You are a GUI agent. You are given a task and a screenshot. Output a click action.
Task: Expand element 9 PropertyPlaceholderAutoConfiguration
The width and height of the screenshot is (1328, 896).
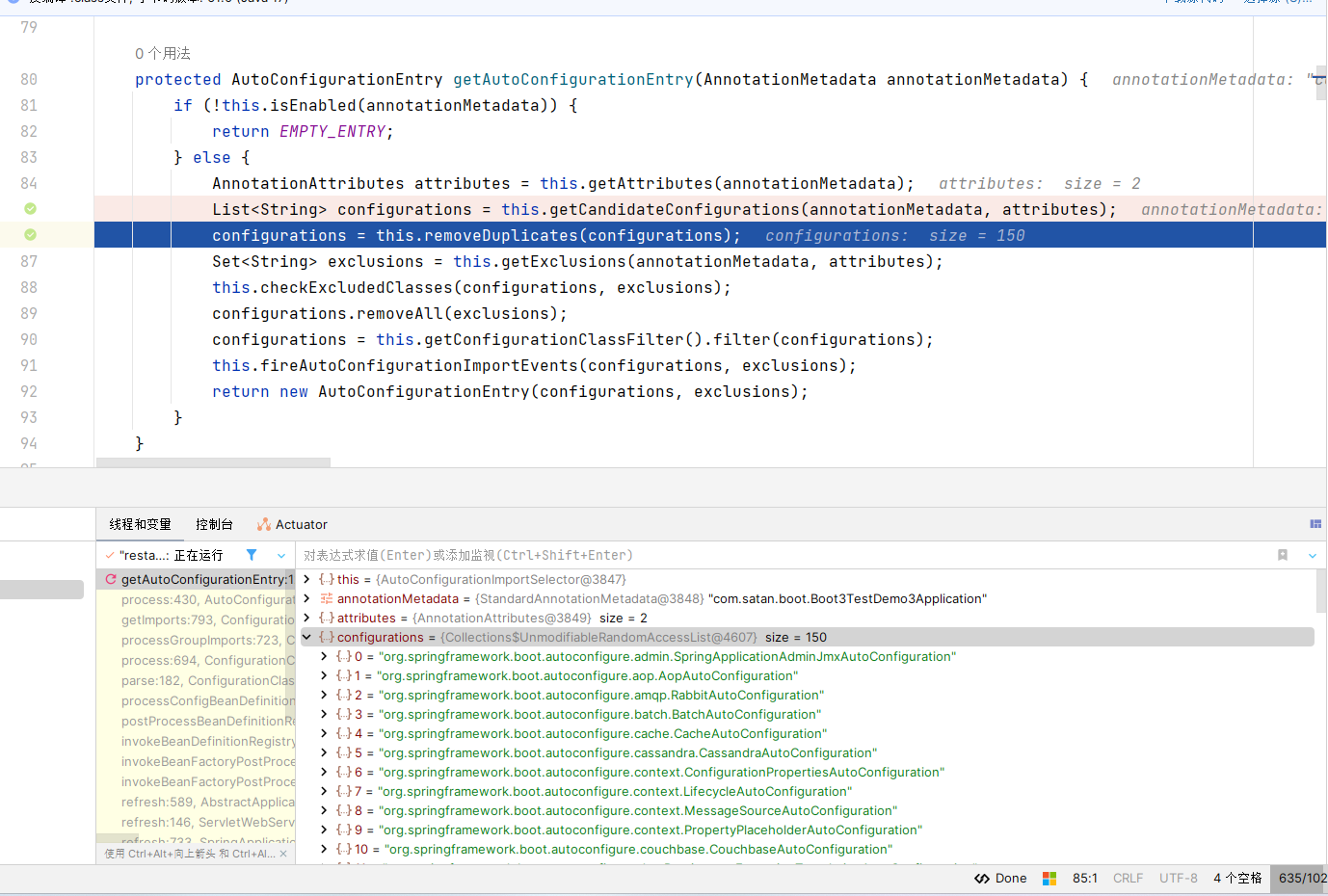coord(324,830)
